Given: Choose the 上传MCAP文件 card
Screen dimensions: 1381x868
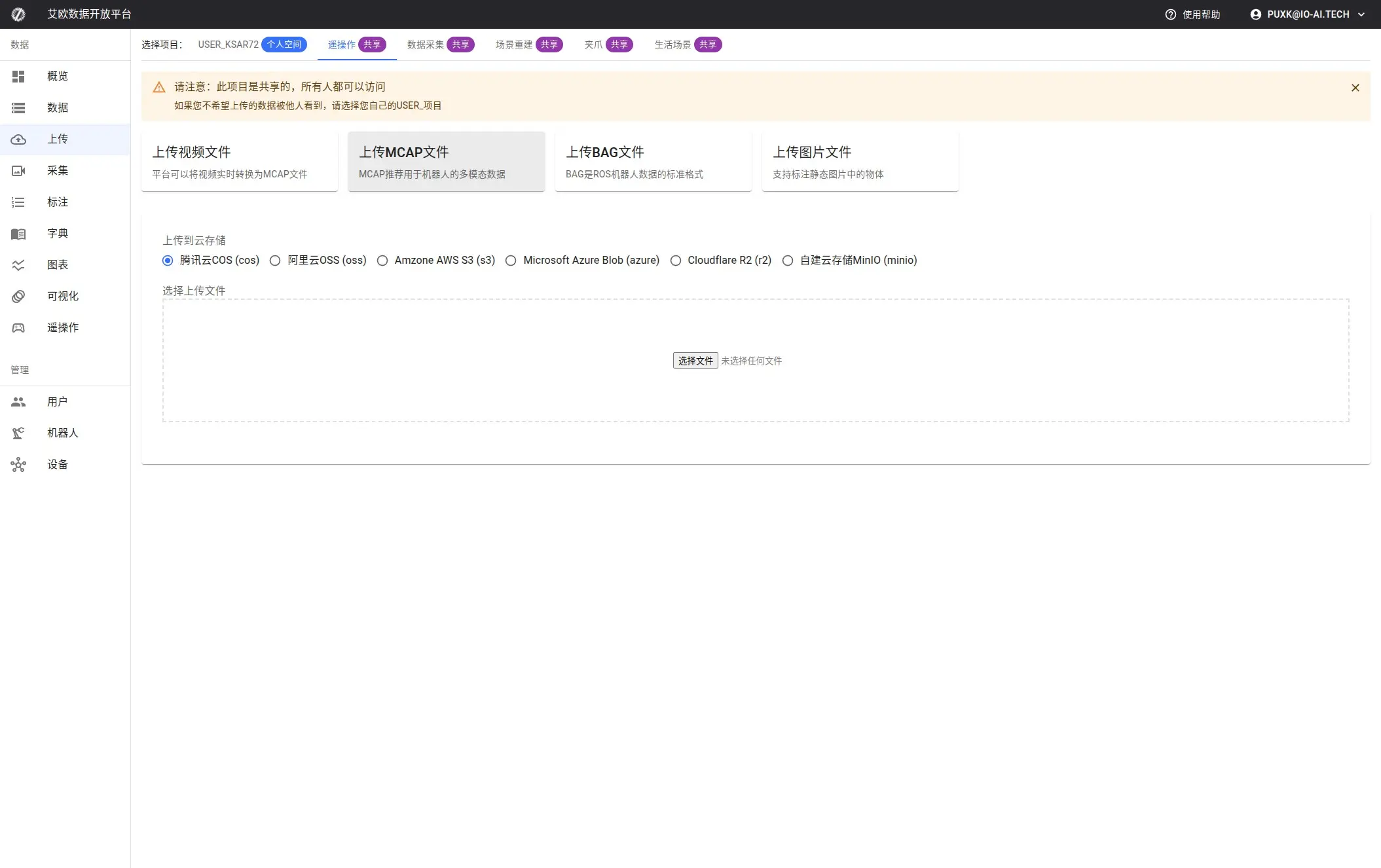Looking at the screenshot, I should (x=447, y=162).
